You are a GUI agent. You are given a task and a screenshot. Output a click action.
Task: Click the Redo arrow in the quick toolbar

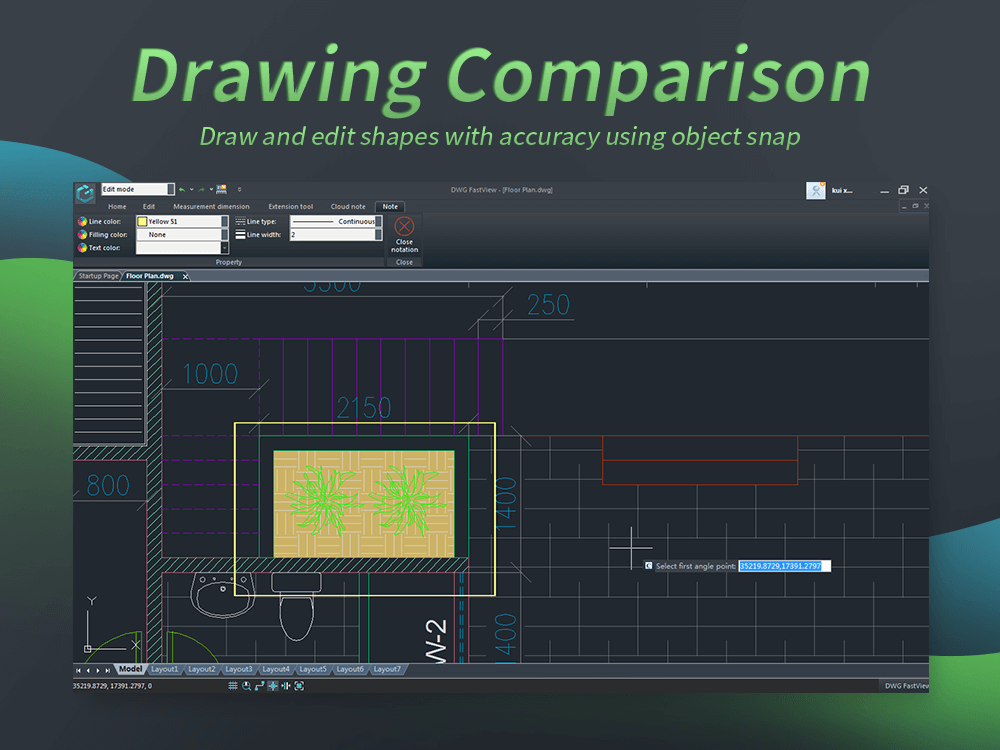201,188
